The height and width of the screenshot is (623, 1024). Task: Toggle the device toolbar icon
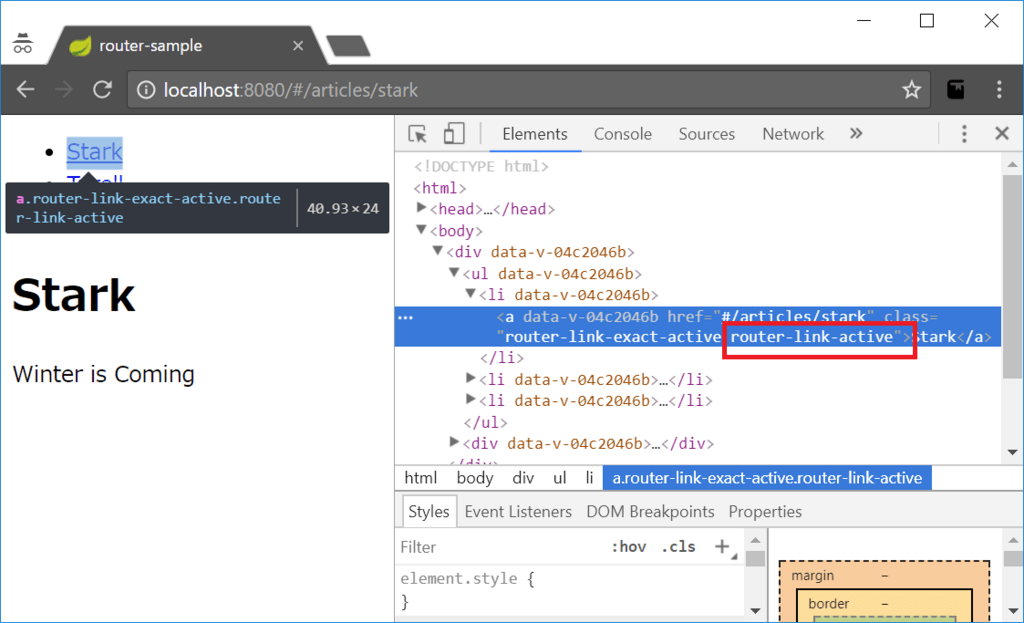coord(454,134)
